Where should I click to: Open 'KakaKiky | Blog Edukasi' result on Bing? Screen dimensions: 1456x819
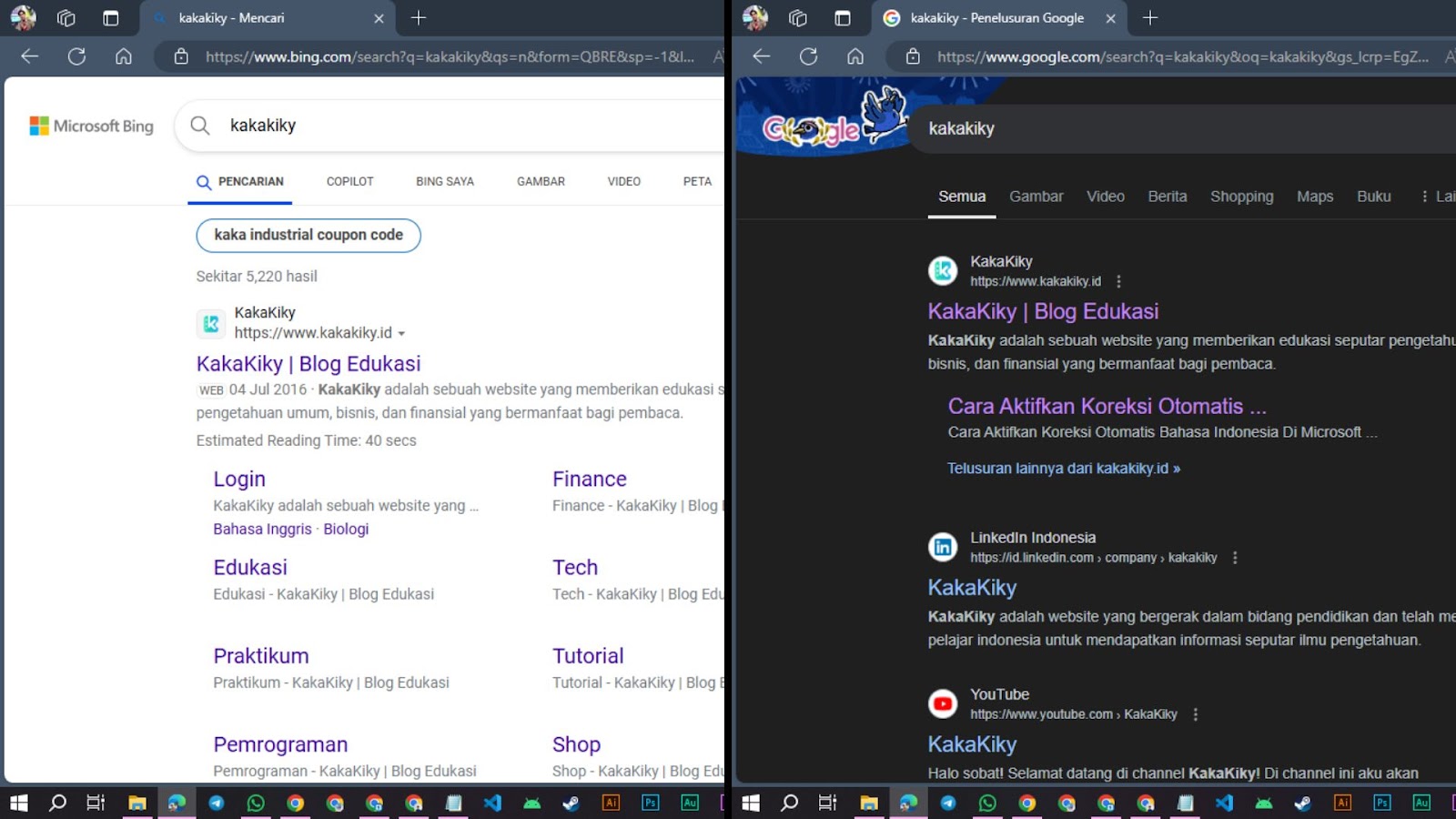[x=308, y=364]
